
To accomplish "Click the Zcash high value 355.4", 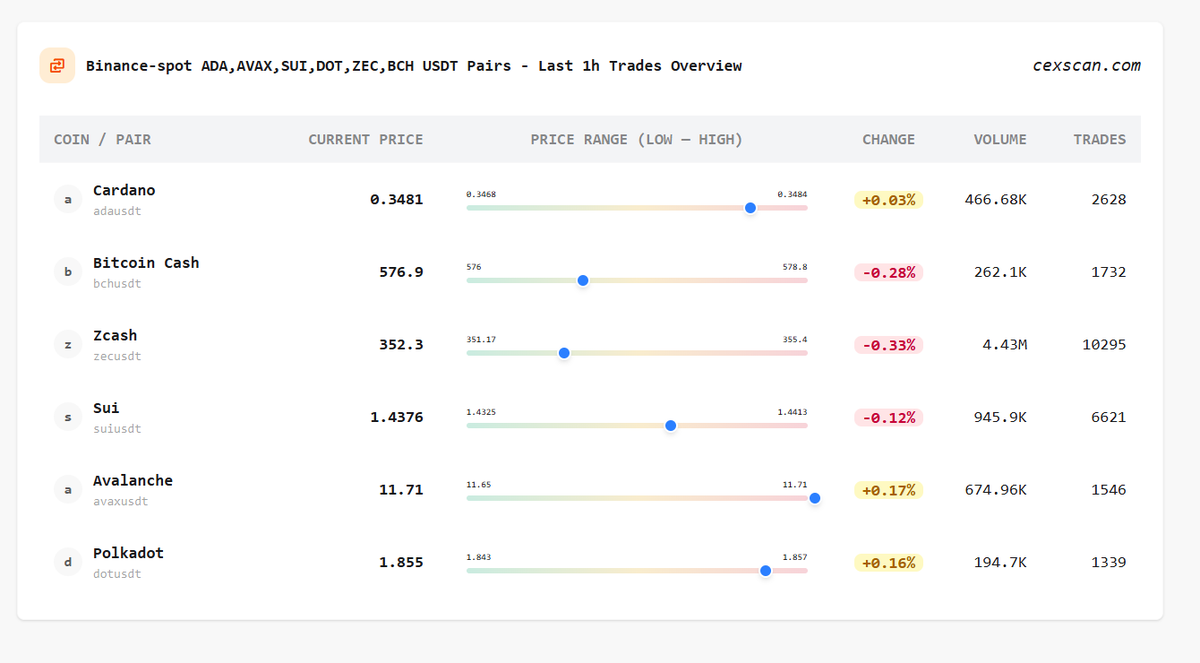I will tap(795, 339).
